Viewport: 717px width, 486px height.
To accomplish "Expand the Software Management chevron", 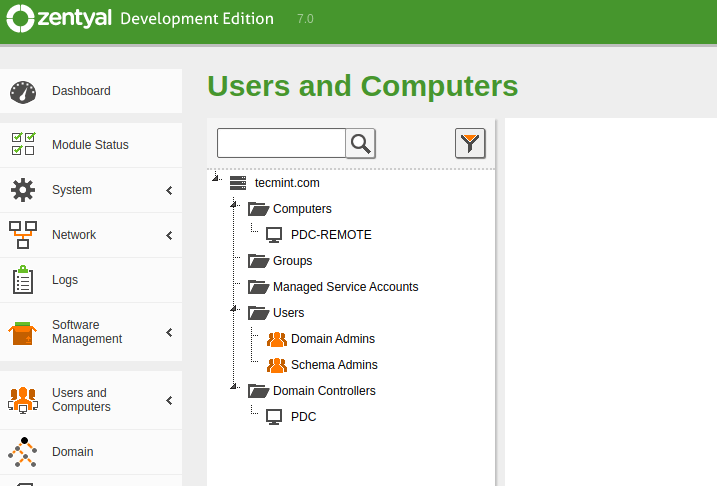I will pos(169,332).
